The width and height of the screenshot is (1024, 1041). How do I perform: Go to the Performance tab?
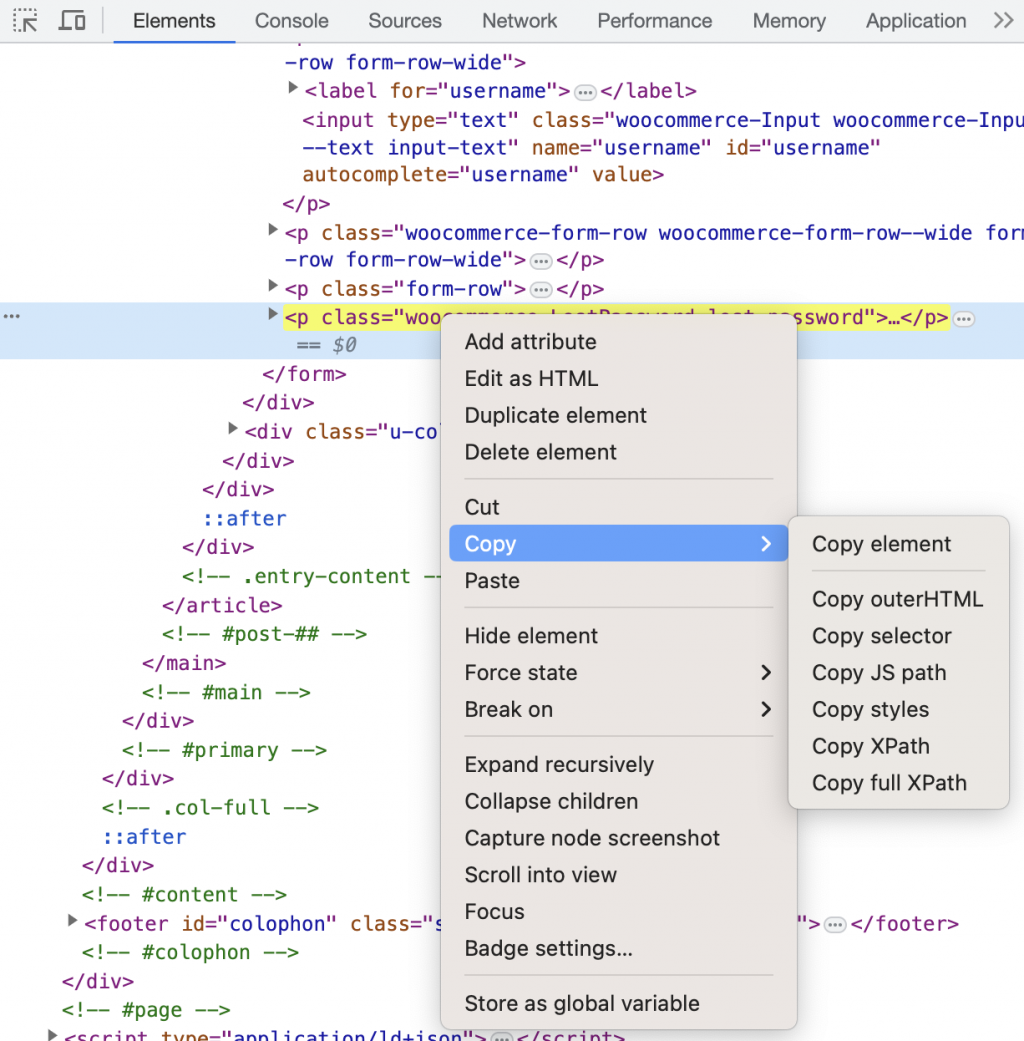click(x=655, y=21)
